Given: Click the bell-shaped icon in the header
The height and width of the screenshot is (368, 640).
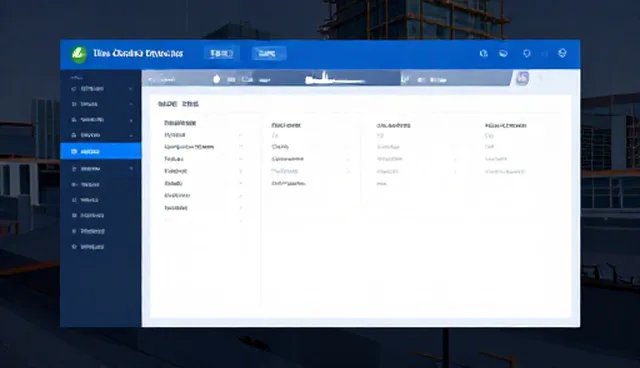Looking at the screenshot, I should [527, 53].
